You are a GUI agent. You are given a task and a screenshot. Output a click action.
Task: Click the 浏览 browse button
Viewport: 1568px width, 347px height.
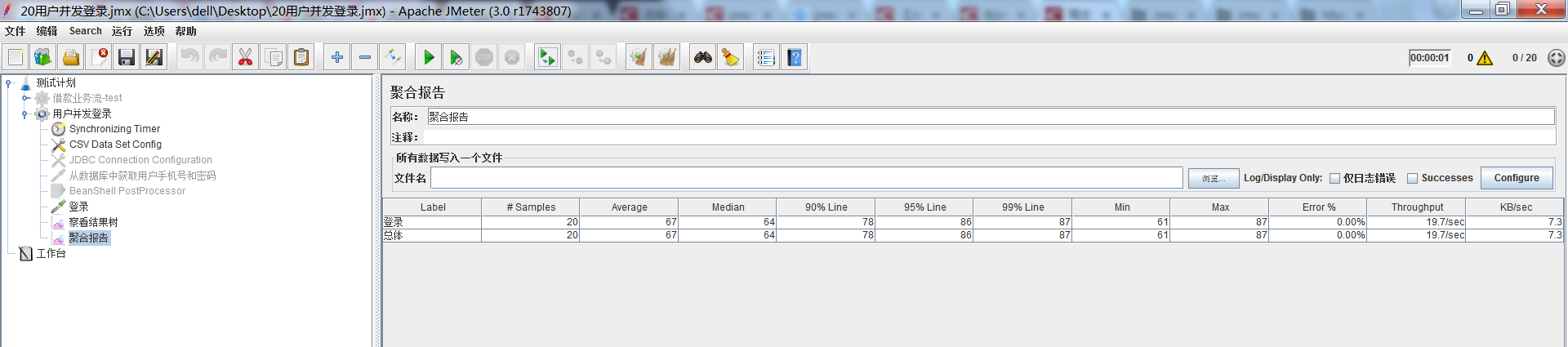pyautogui.click(x=1214, y=178)
